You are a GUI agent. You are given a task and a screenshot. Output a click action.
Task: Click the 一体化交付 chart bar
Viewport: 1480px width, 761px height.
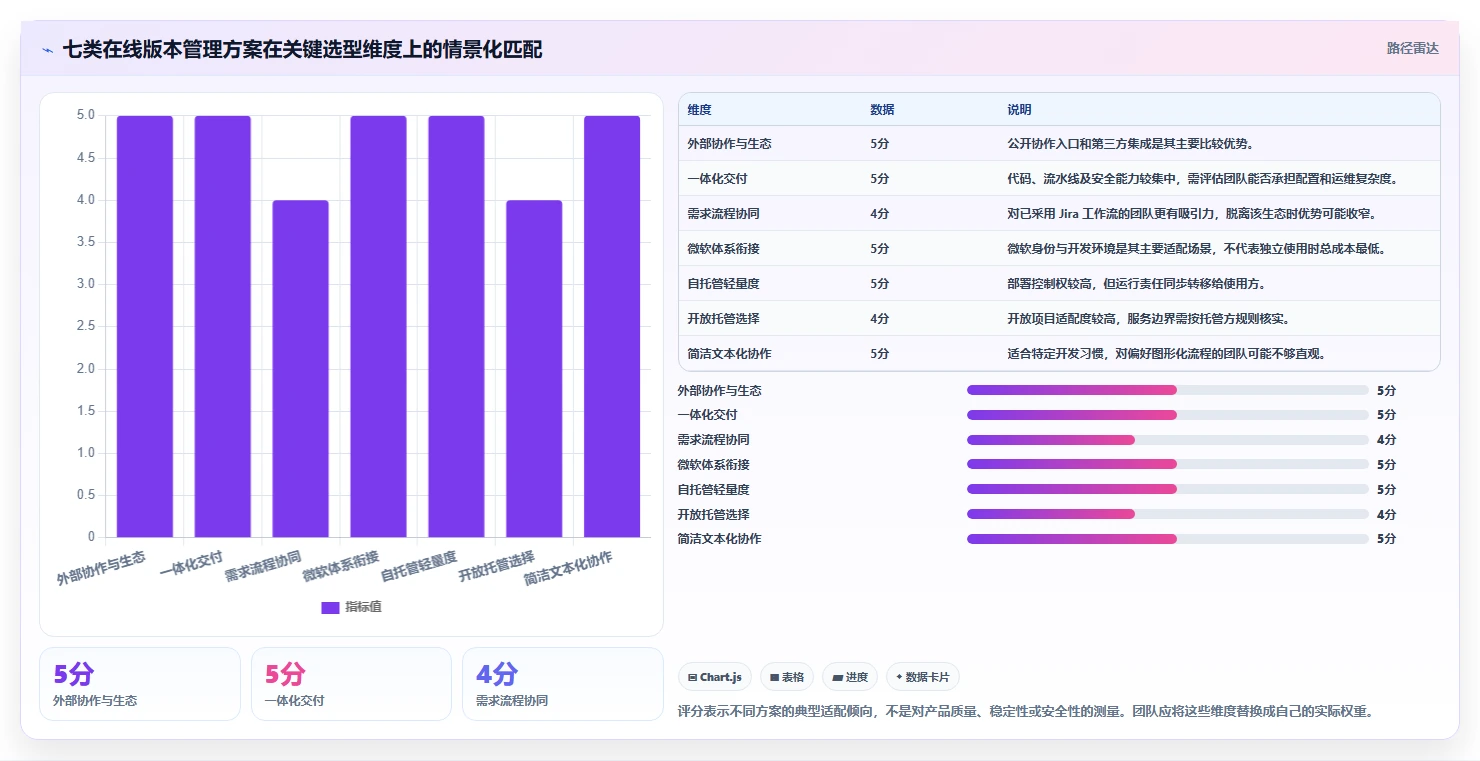pyautogui.click(x=223, y=326)
